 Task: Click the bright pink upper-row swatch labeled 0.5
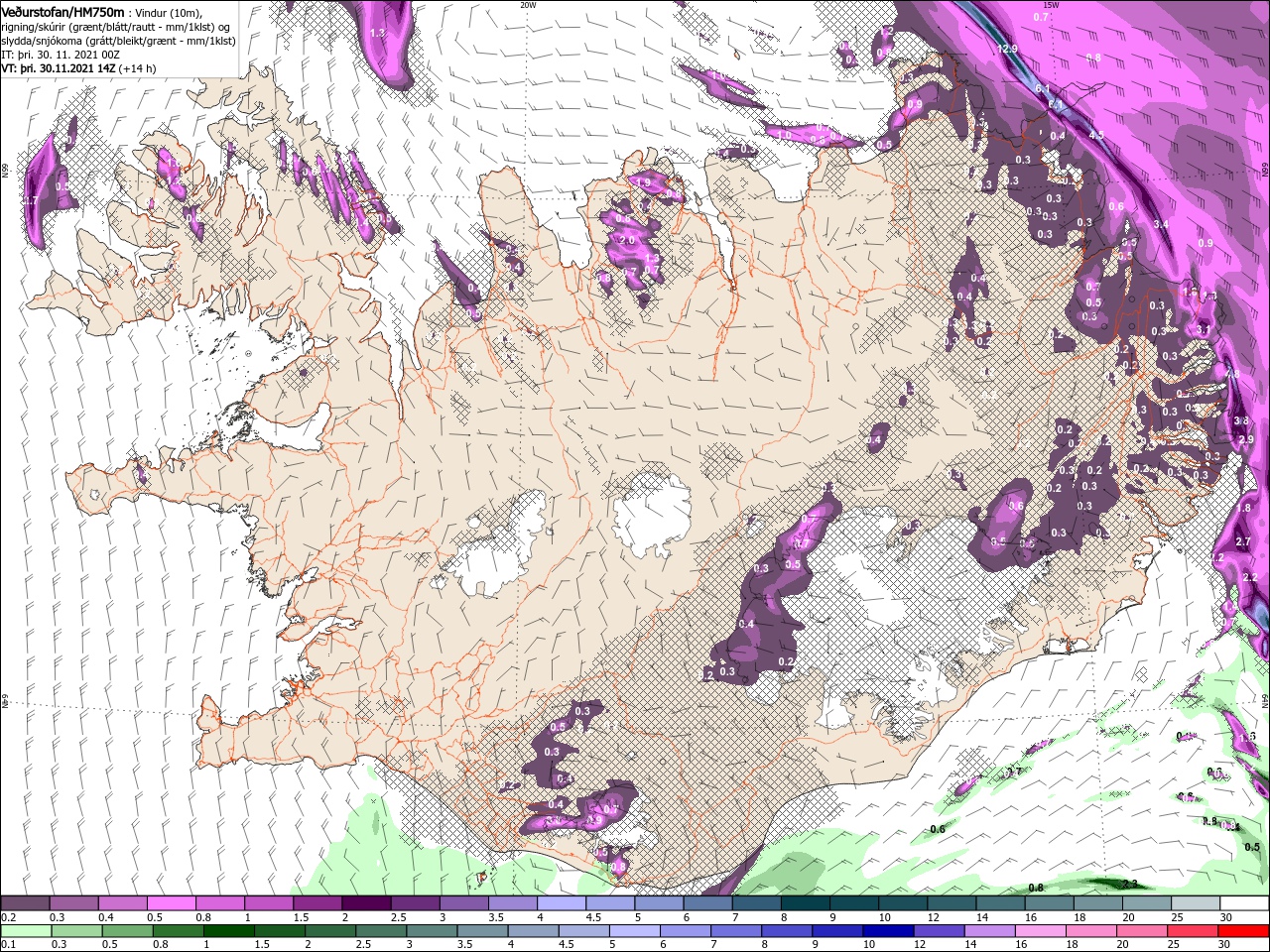pos(171,903)
